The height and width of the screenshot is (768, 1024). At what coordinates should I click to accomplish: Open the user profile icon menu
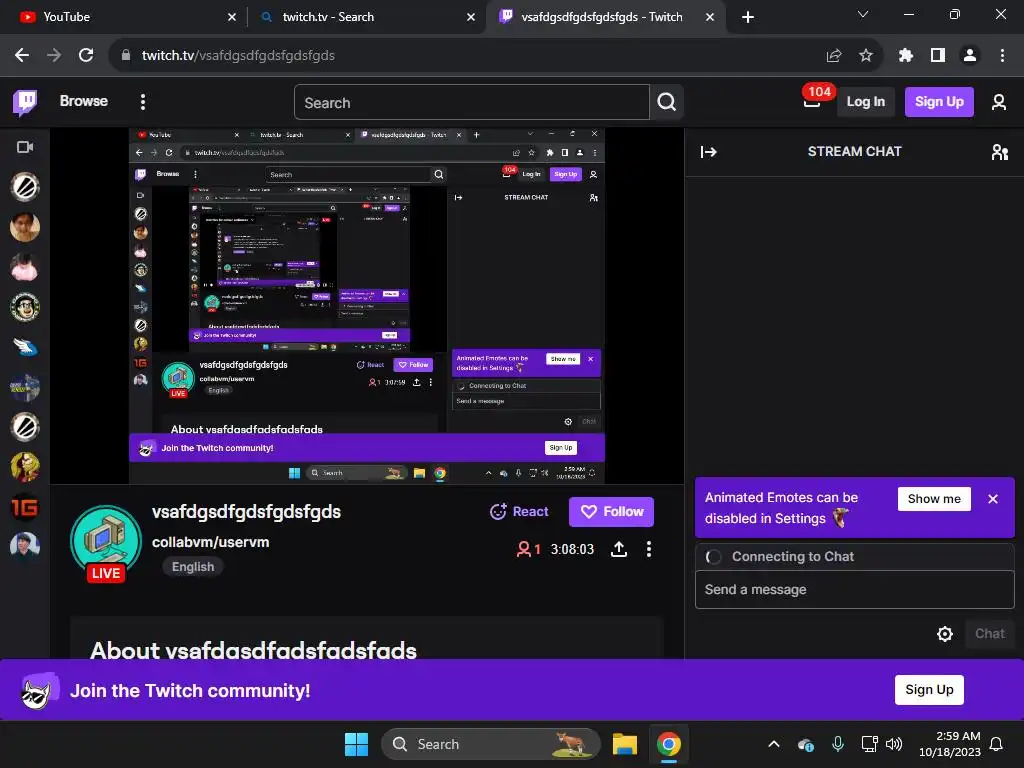(999, 102)
